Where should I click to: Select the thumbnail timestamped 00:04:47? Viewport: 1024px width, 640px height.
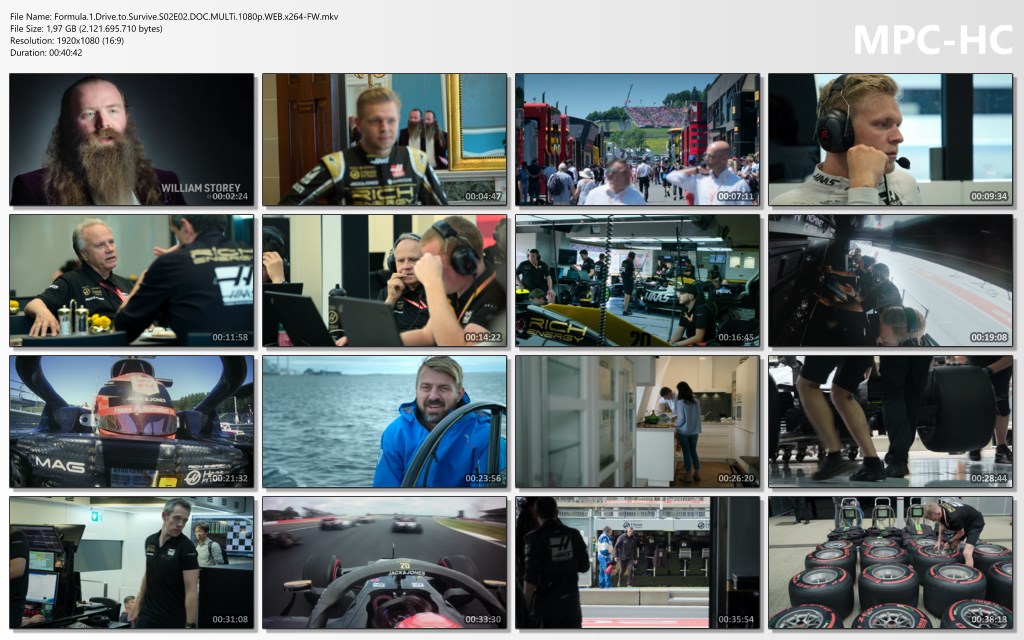[x=384, y=139]
